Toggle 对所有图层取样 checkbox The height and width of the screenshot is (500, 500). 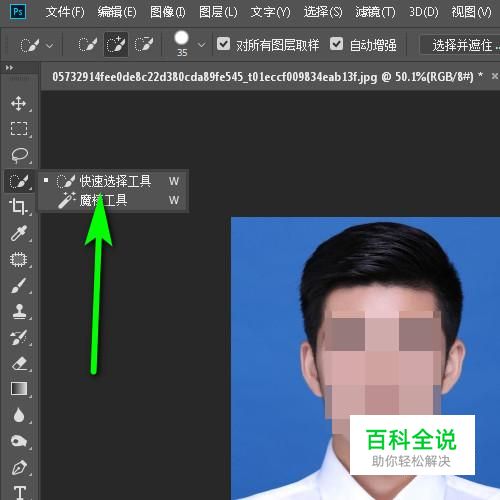click(x=223, y=44)
